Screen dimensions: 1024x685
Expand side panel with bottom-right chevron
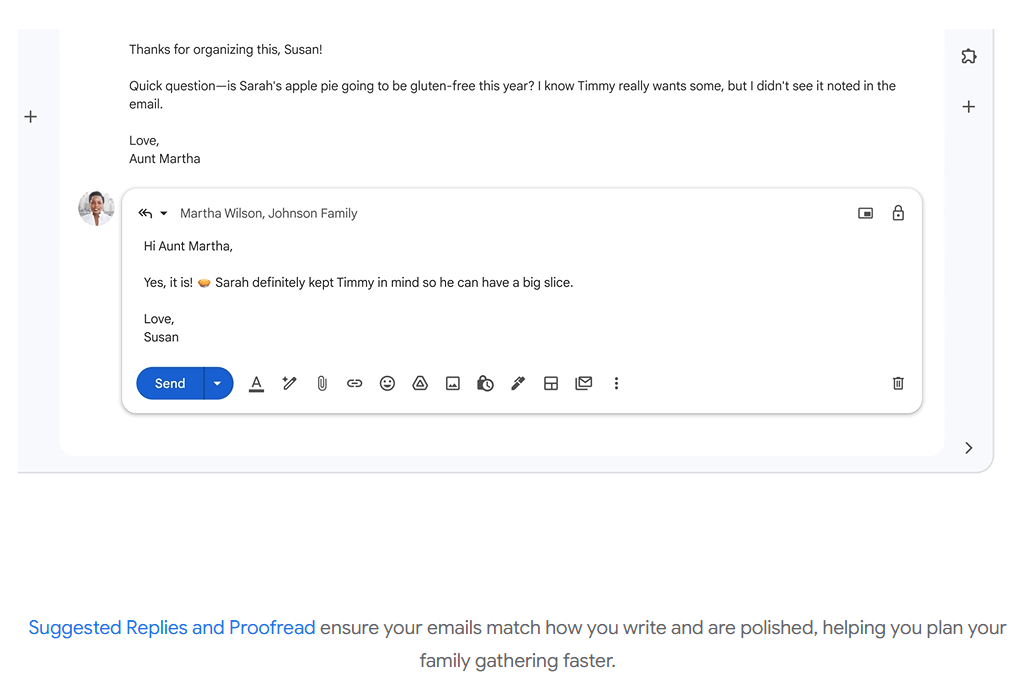[968, 448]
